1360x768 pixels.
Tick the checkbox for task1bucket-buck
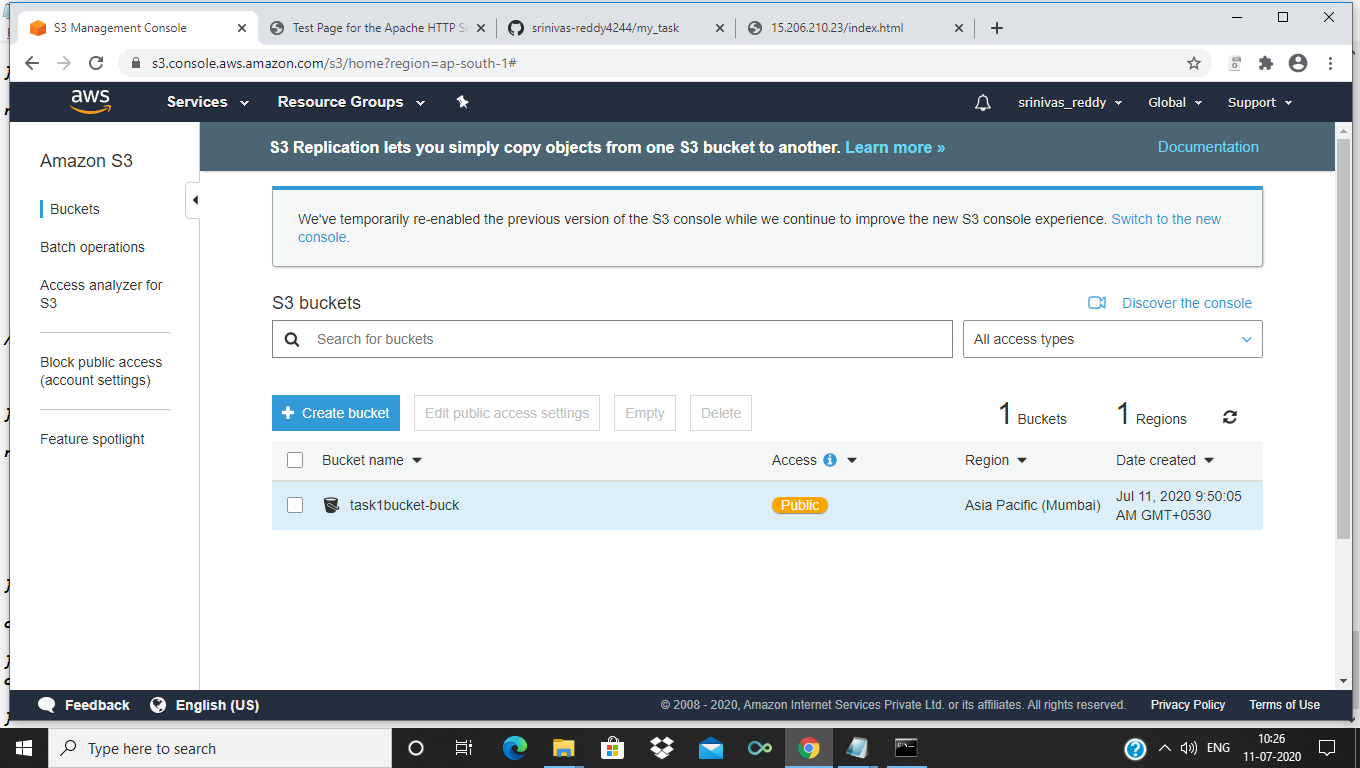click(295, 505)
